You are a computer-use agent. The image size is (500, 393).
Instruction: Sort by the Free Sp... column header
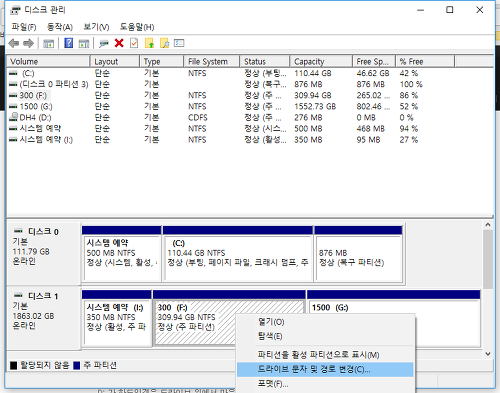[374, 62]
